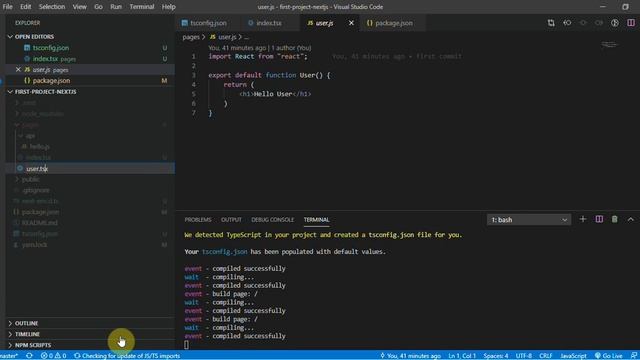Collapse the Open Editors section
The width and height of the screenshot is (640, 360).
tap(34, 36)
